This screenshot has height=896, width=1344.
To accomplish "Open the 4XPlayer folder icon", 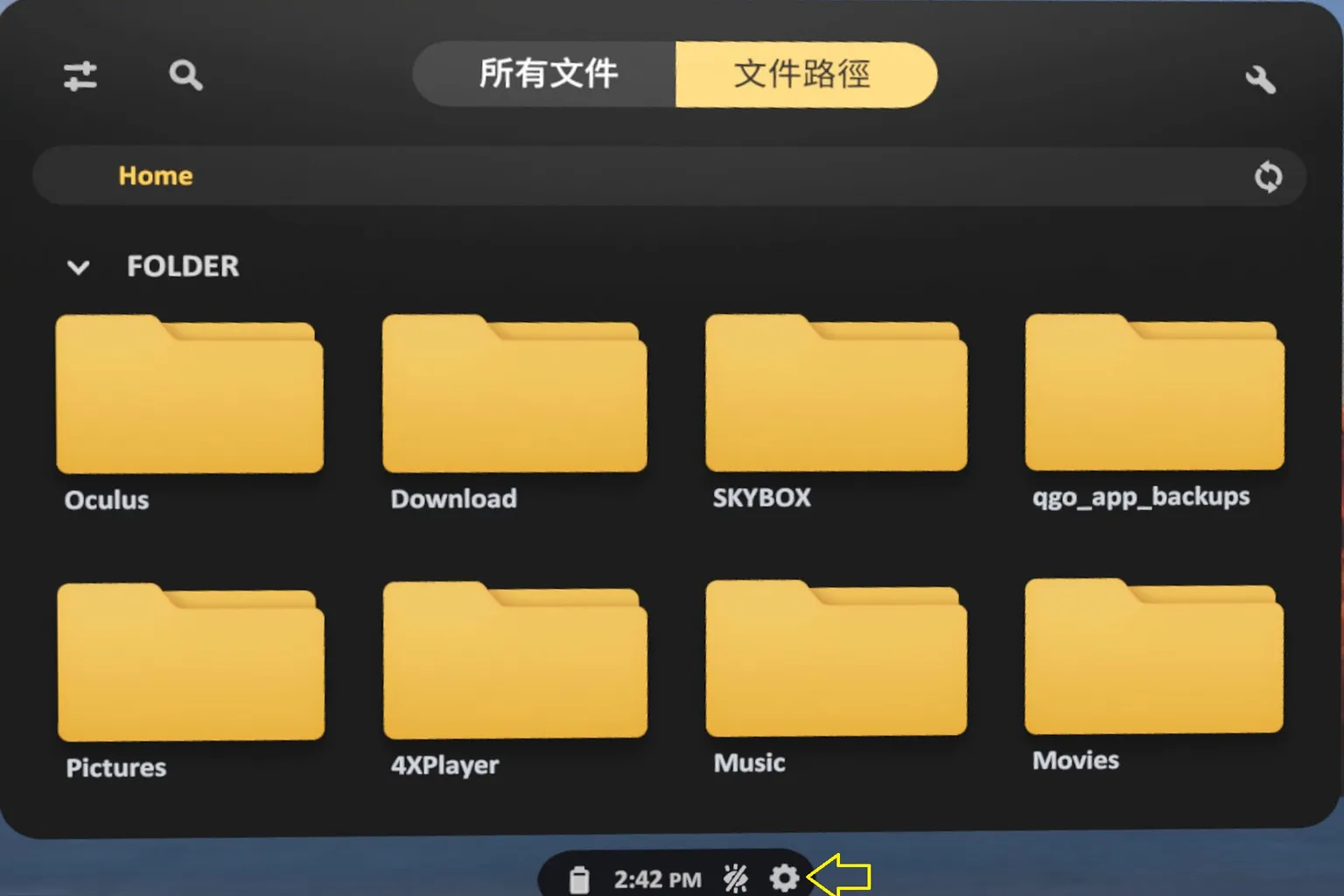I will (x=515, y=660).
